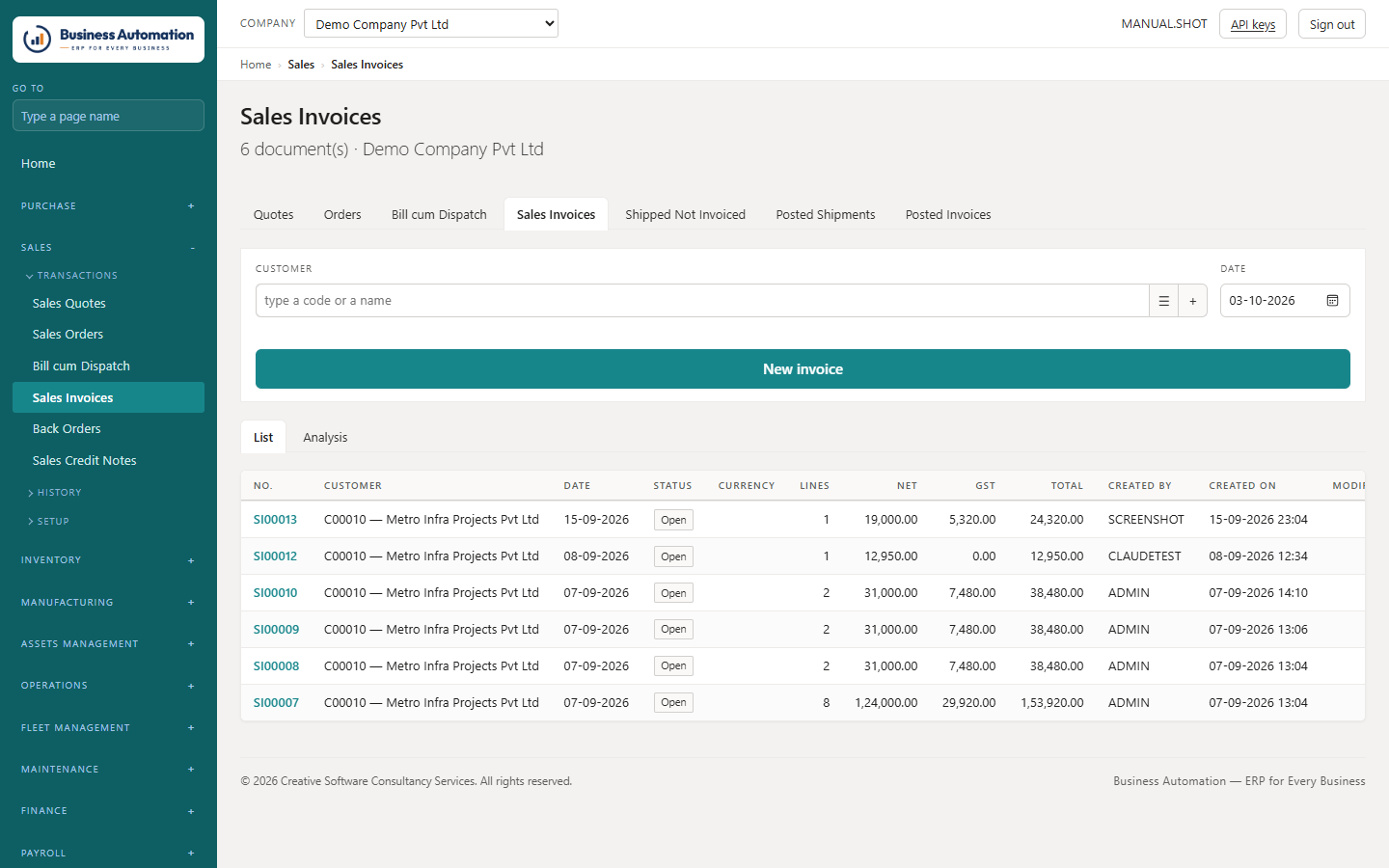Screen dimensions: 1389x868
Task: Go to Home breadcrumb link
Action: 256,65
